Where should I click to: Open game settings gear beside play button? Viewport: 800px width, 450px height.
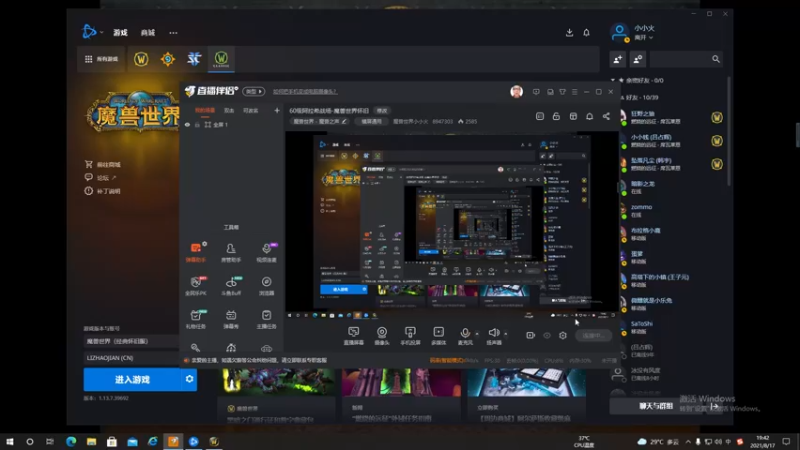point(189,380)
